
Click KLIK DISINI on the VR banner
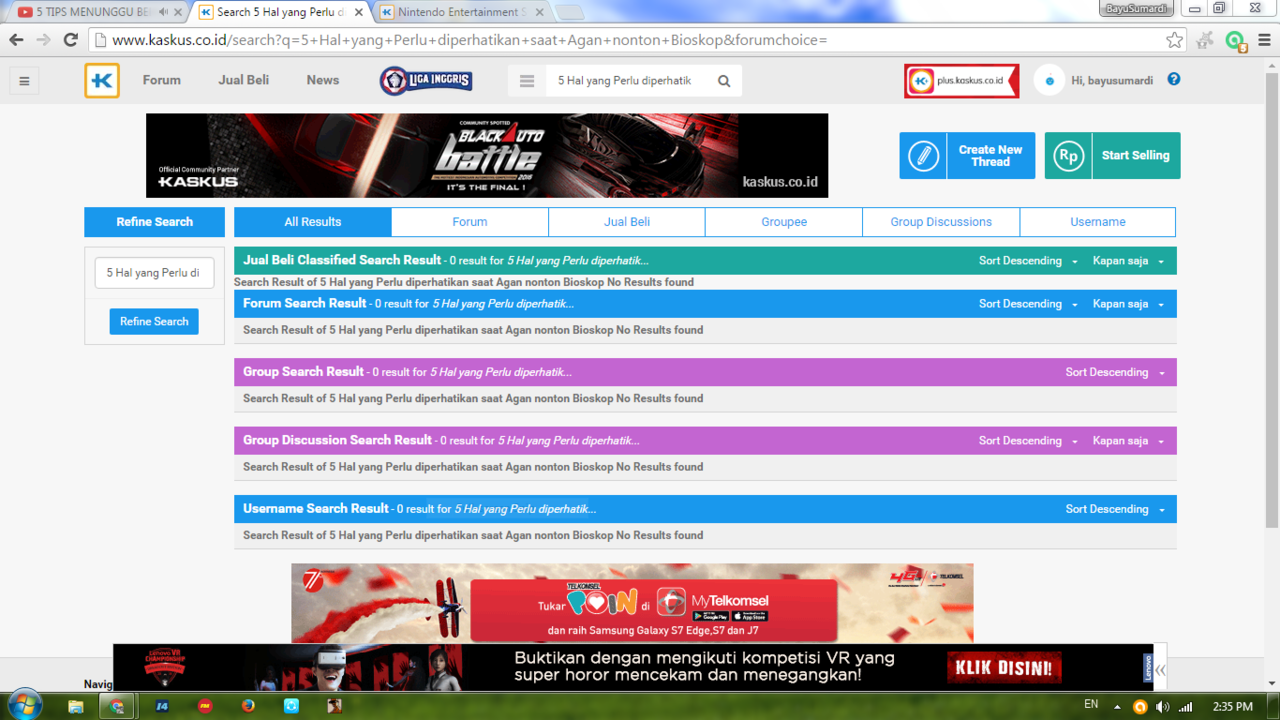1004,668
